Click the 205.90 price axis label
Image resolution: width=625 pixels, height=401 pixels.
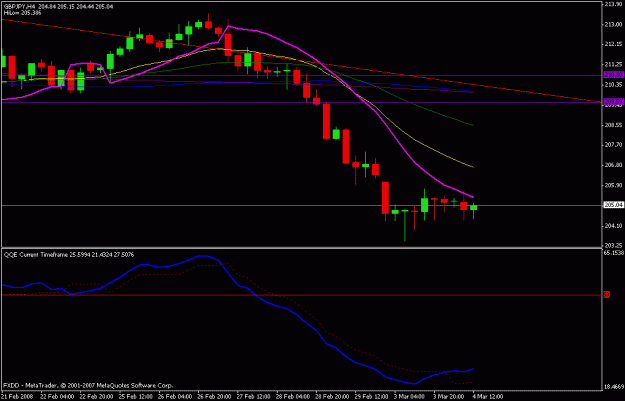[x=614, y=185]
